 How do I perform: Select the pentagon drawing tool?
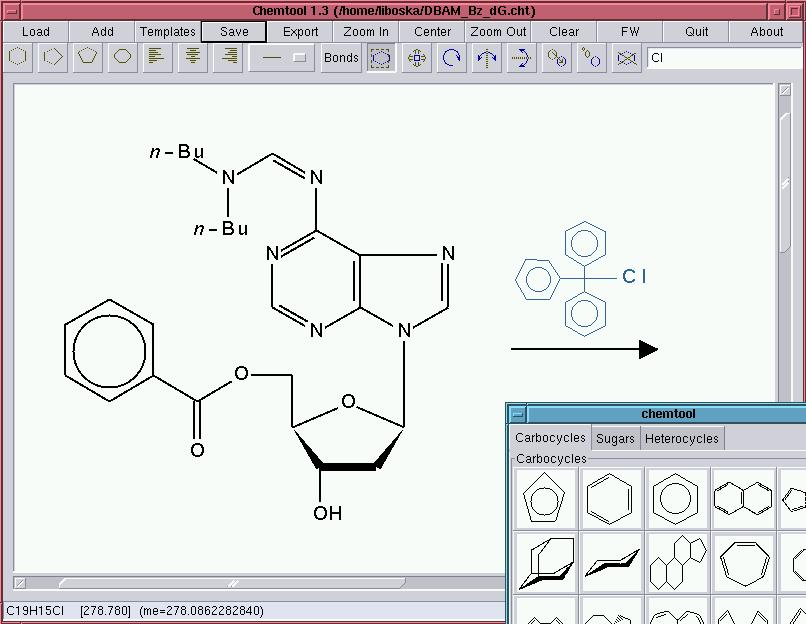[x=52, y=58]
